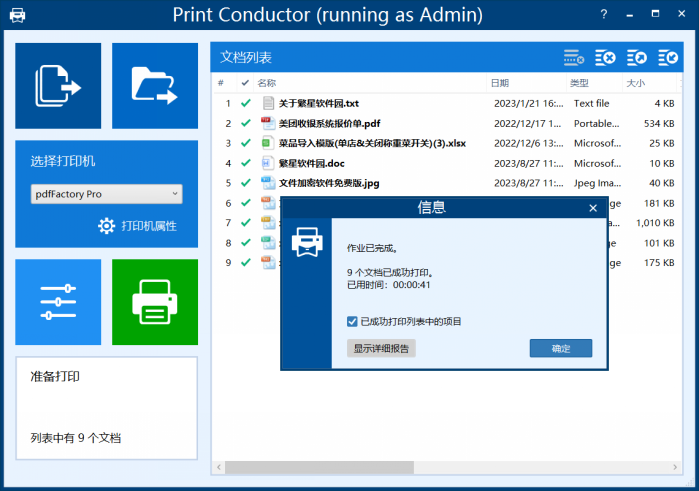Click the txt file icon in row 1

[x=268, y=103]
